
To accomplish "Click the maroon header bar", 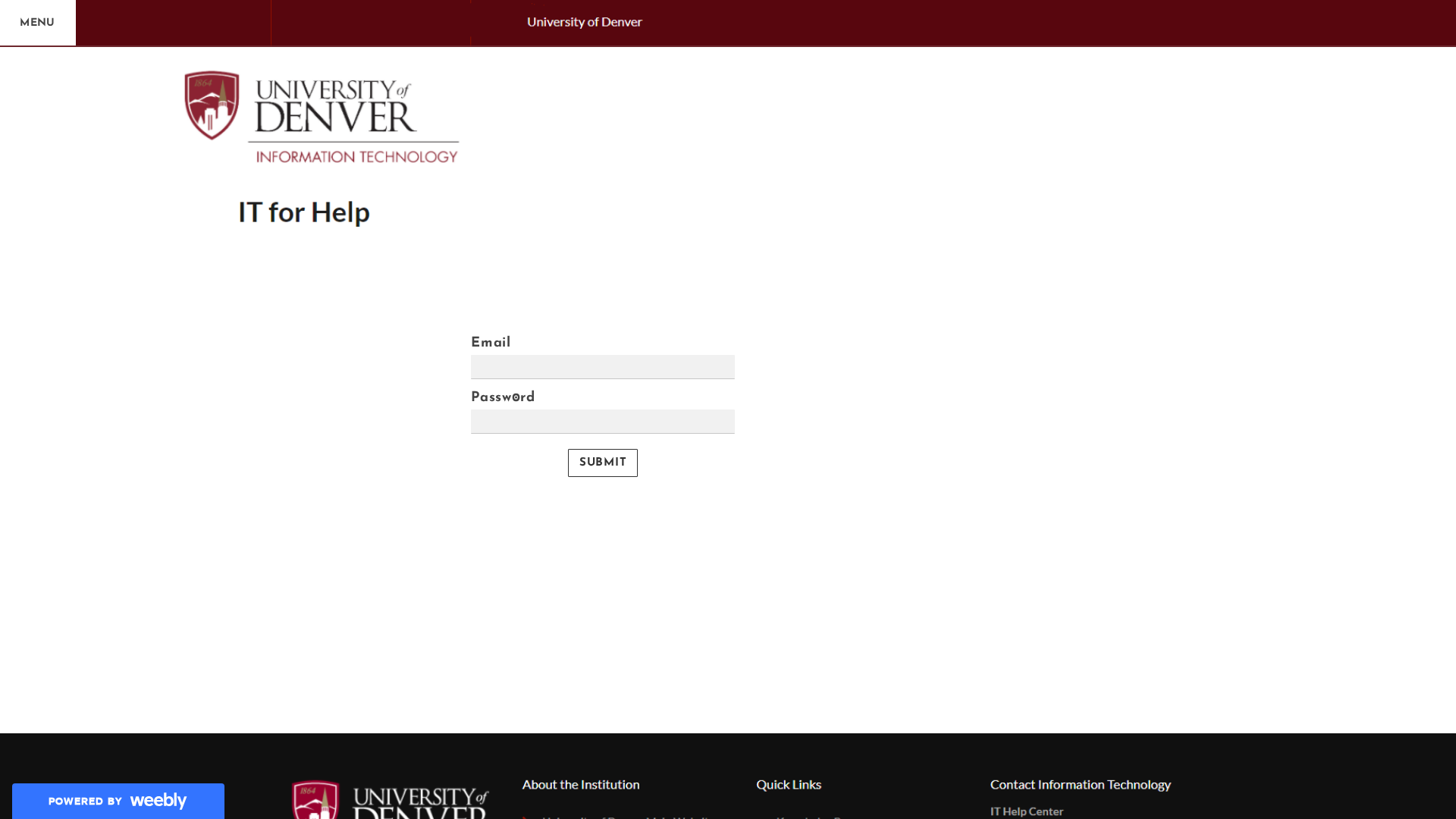I will click(910, 22).
